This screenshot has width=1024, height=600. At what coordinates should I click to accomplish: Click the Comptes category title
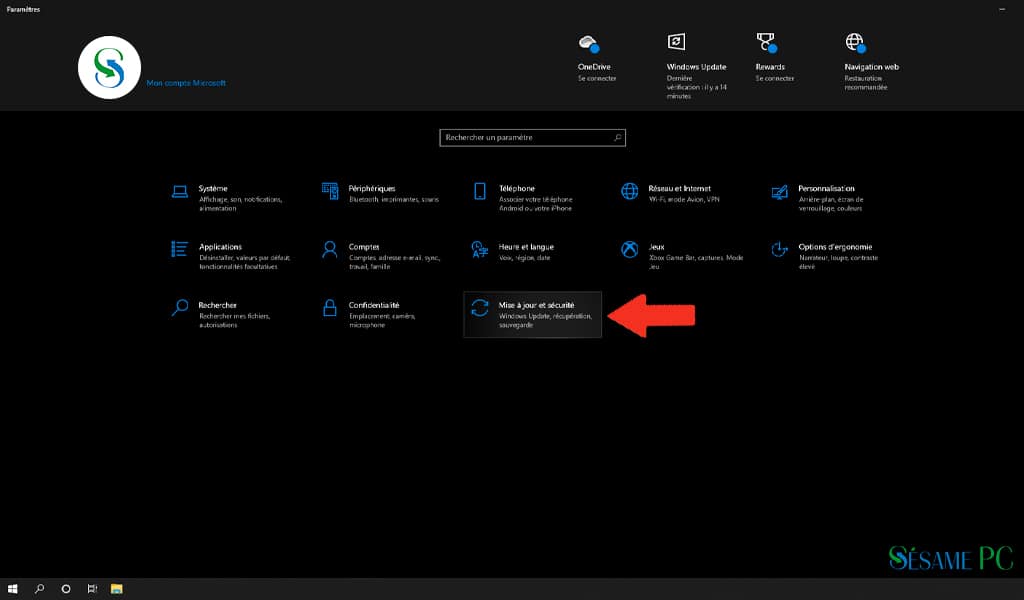(364, 247)
